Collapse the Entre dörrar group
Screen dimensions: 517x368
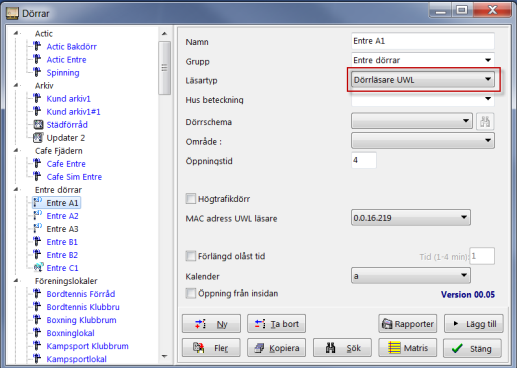16,189
